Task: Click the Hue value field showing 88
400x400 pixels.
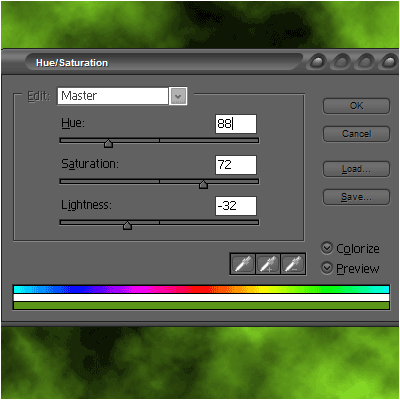Action: pyautogui.click(x=236, y=124)
